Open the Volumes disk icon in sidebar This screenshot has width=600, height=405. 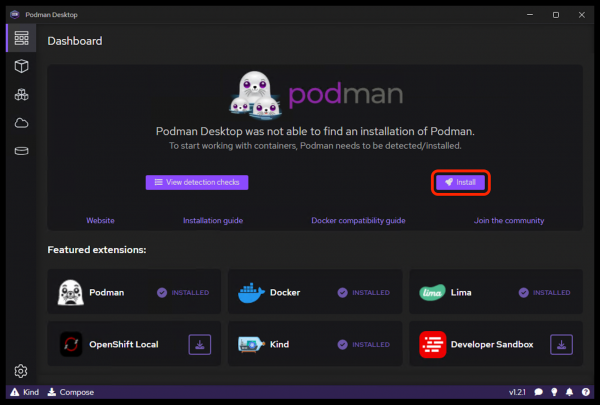coord(21,152)
